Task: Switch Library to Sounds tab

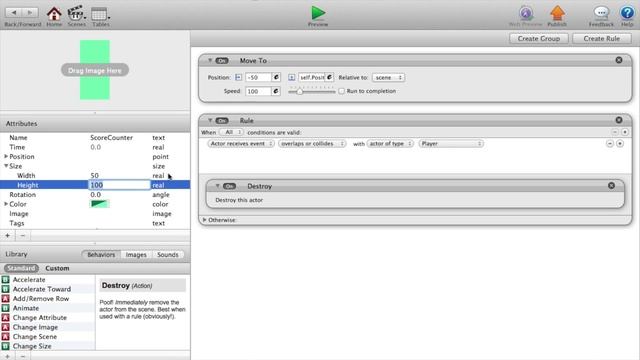Action: (x=168, y=255)
